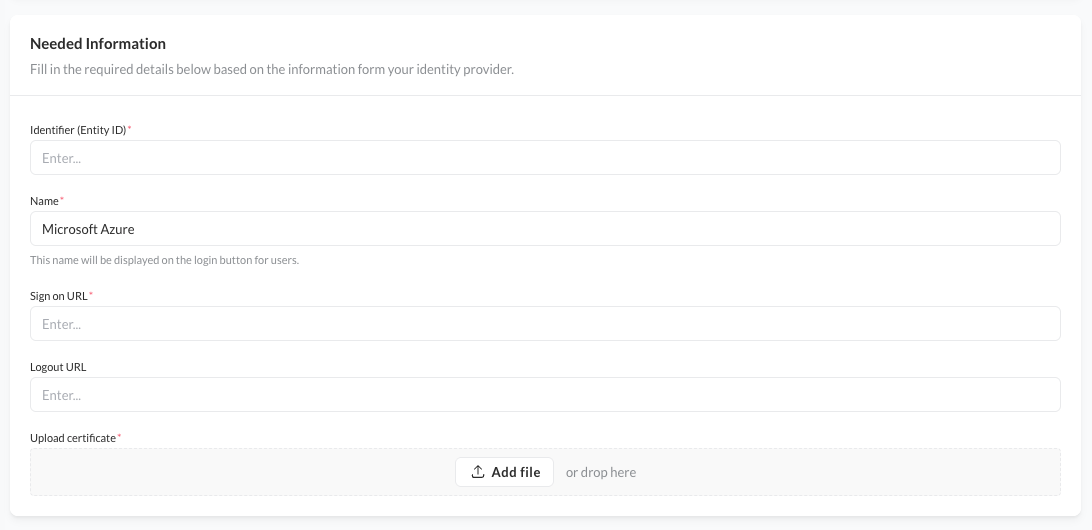The image size is (1092, 530).
Task: Click the red asterisk after Sign on URL
Action: pos(91,295)
